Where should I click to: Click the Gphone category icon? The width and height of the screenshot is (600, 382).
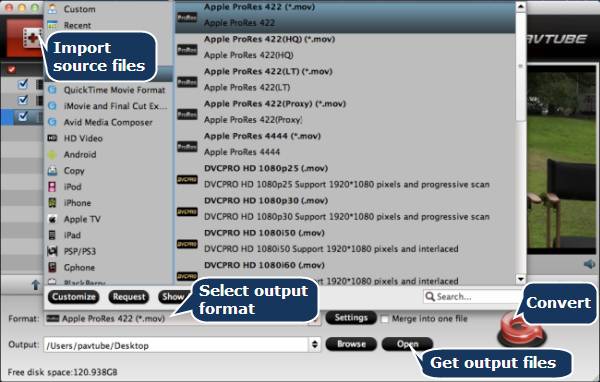[x=52, y=267]
